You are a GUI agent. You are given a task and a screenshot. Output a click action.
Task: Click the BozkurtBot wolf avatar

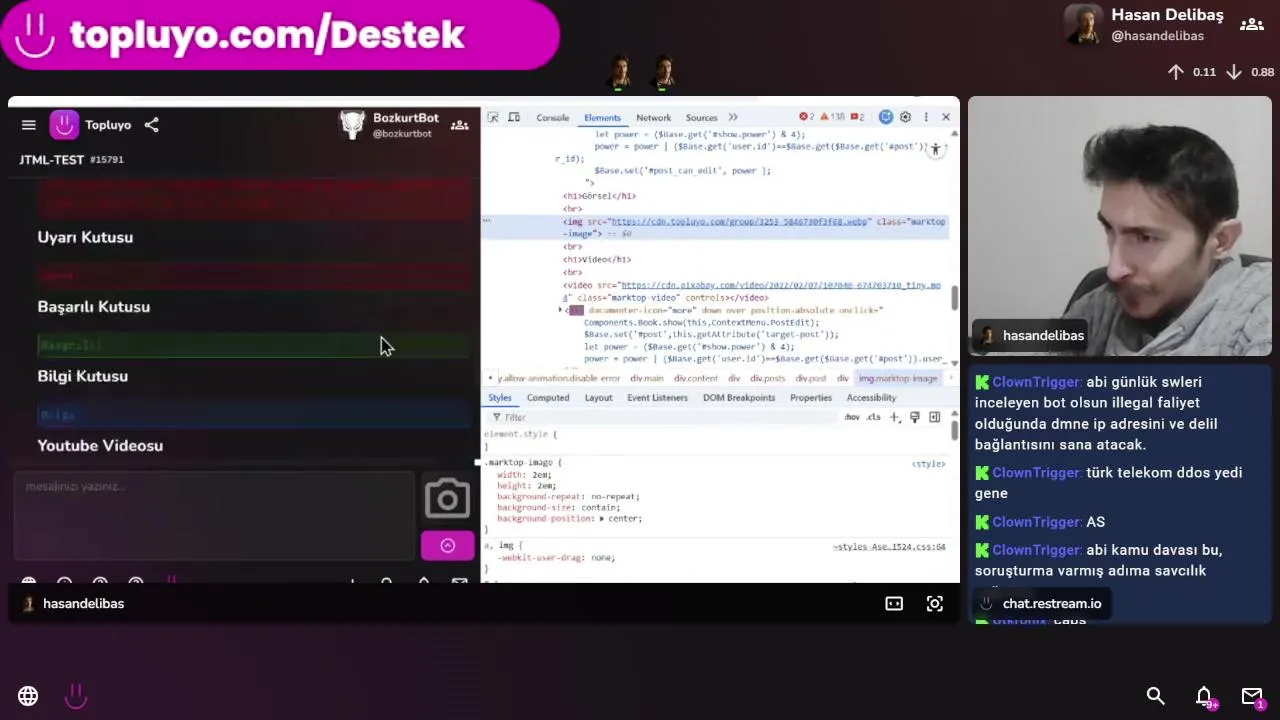click(x=352, y=125)
